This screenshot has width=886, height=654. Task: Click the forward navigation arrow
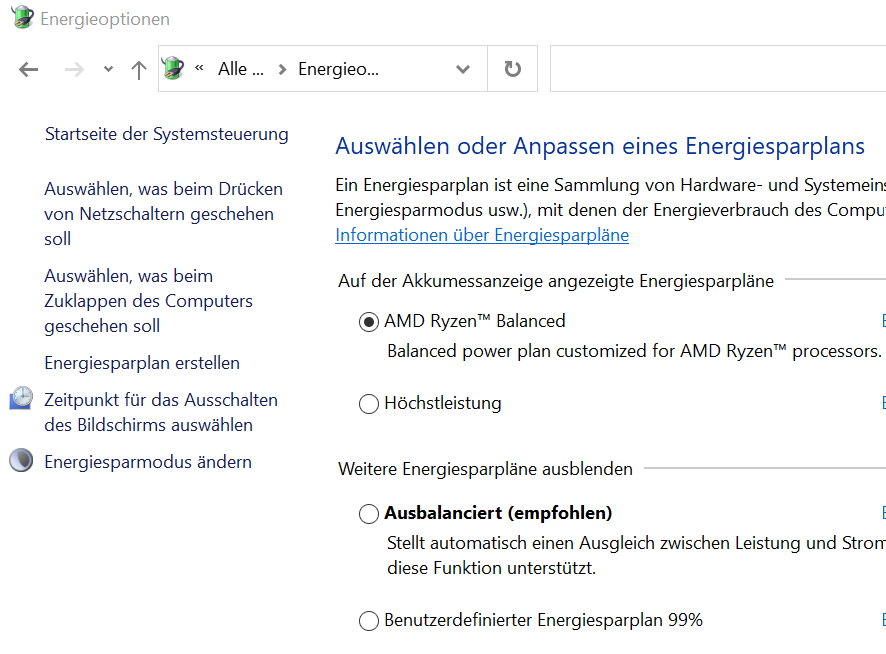(73, 69)
